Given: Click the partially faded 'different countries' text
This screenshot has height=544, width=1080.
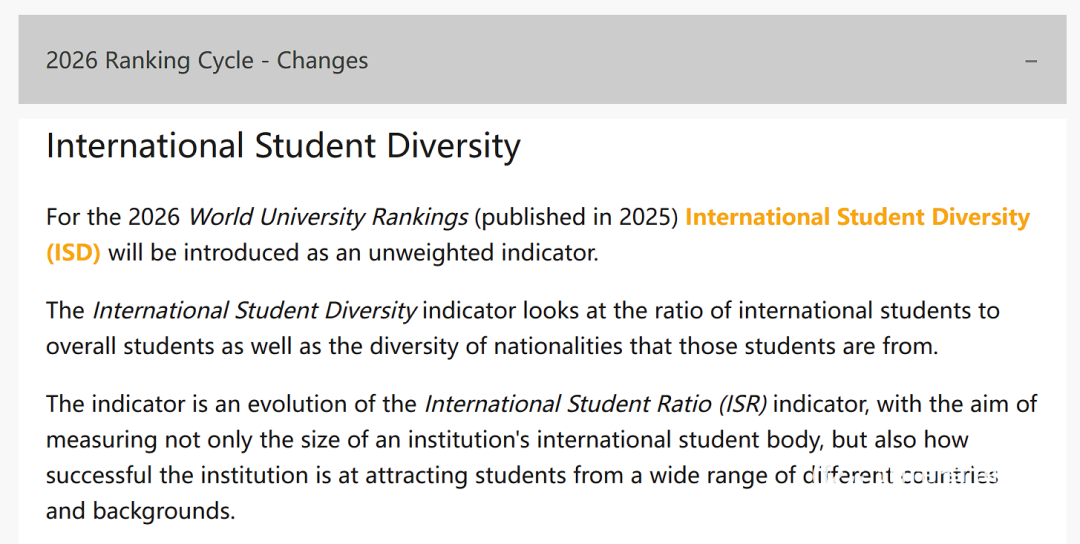Looking at the screenshot, I should point(901,475).
